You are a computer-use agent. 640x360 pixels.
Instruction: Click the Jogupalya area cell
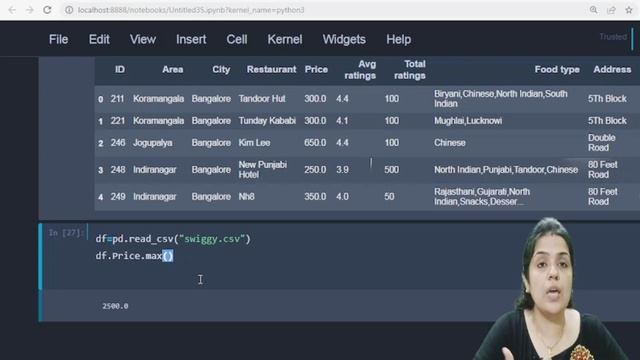tap(153, 143)
